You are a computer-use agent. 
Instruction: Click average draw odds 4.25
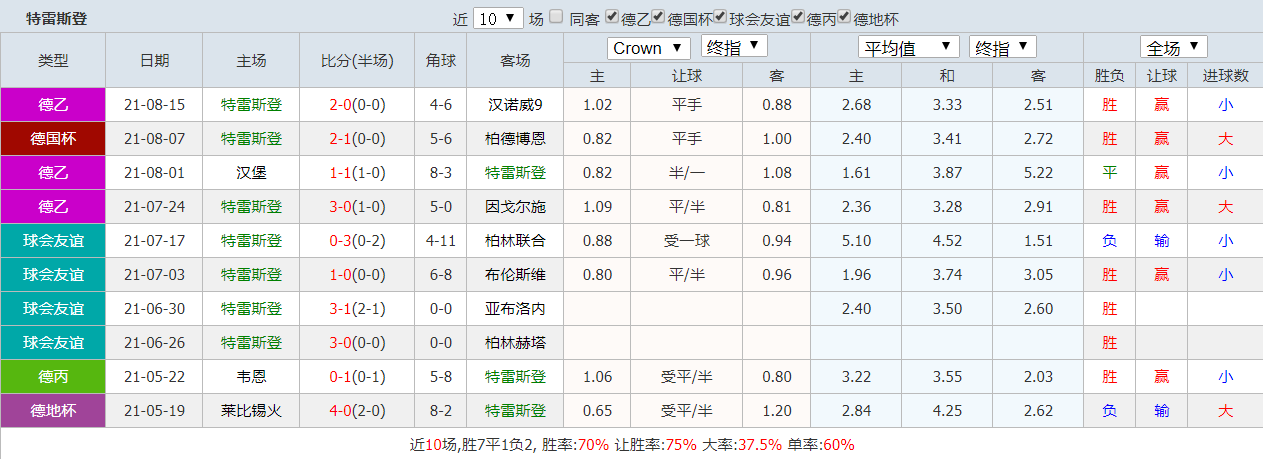click(947, 410)
